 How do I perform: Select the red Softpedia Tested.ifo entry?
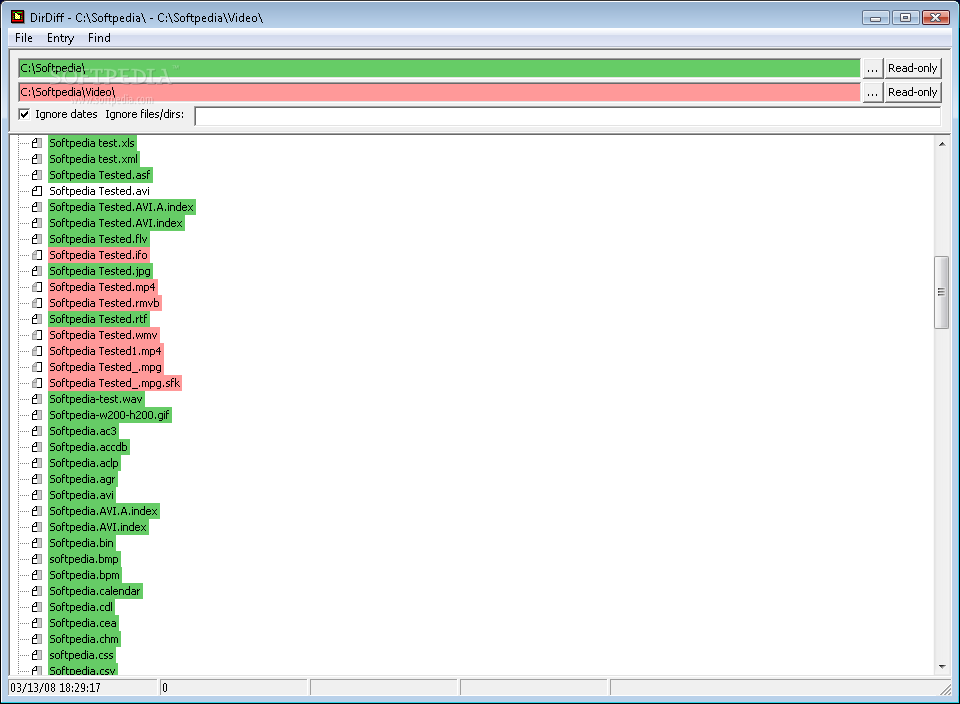pyautogui.click(x=99, y=255)
